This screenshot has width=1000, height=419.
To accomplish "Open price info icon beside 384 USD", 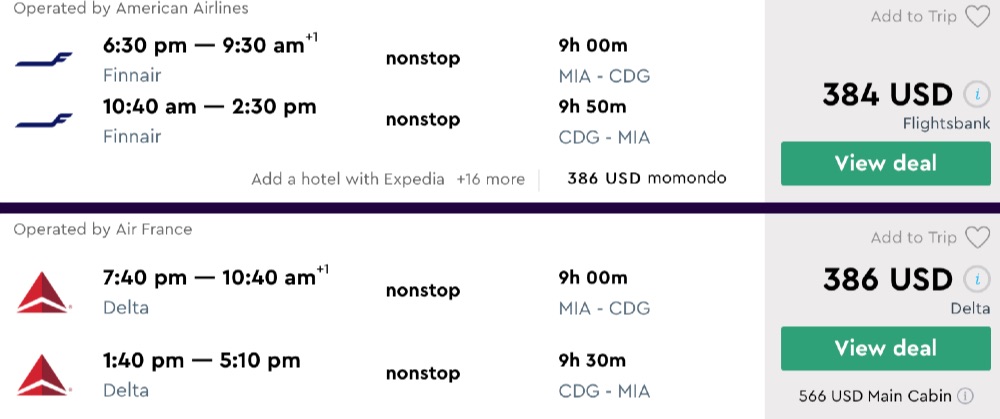I will click(975, 95).
